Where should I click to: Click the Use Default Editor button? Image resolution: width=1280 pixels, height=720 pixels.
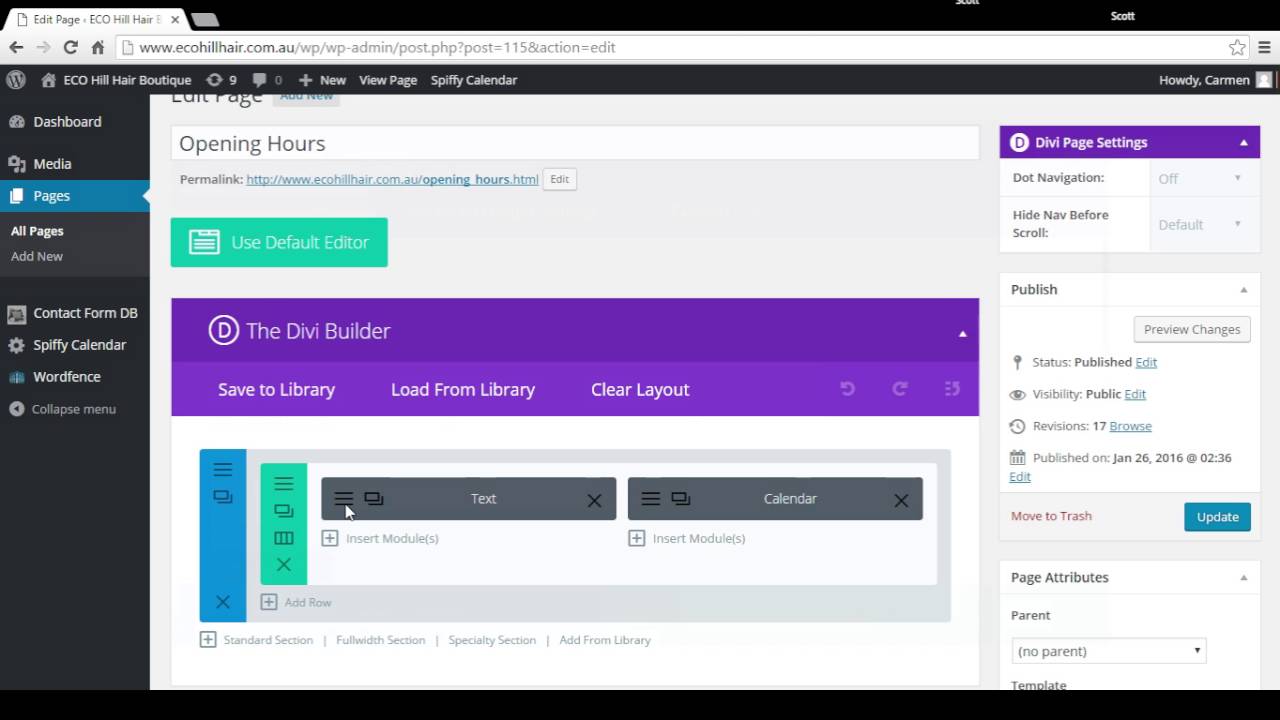[279, 243]
